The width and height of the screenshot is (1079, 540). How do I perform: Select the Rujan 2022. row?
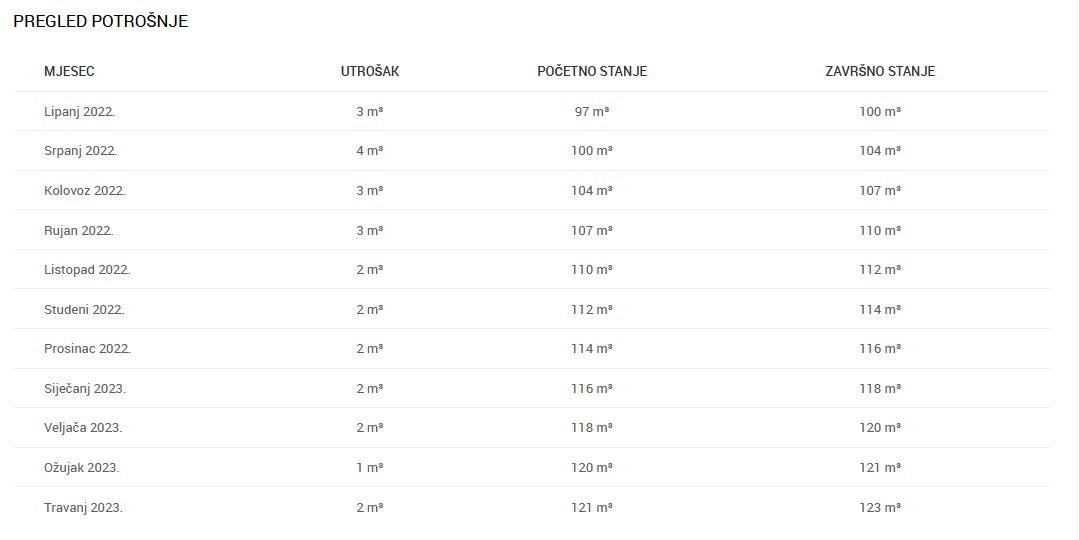532,230
